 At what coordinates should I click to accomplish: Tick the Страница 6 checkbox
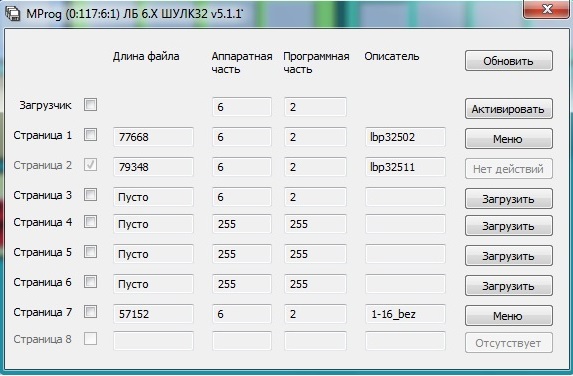[90, 282]
